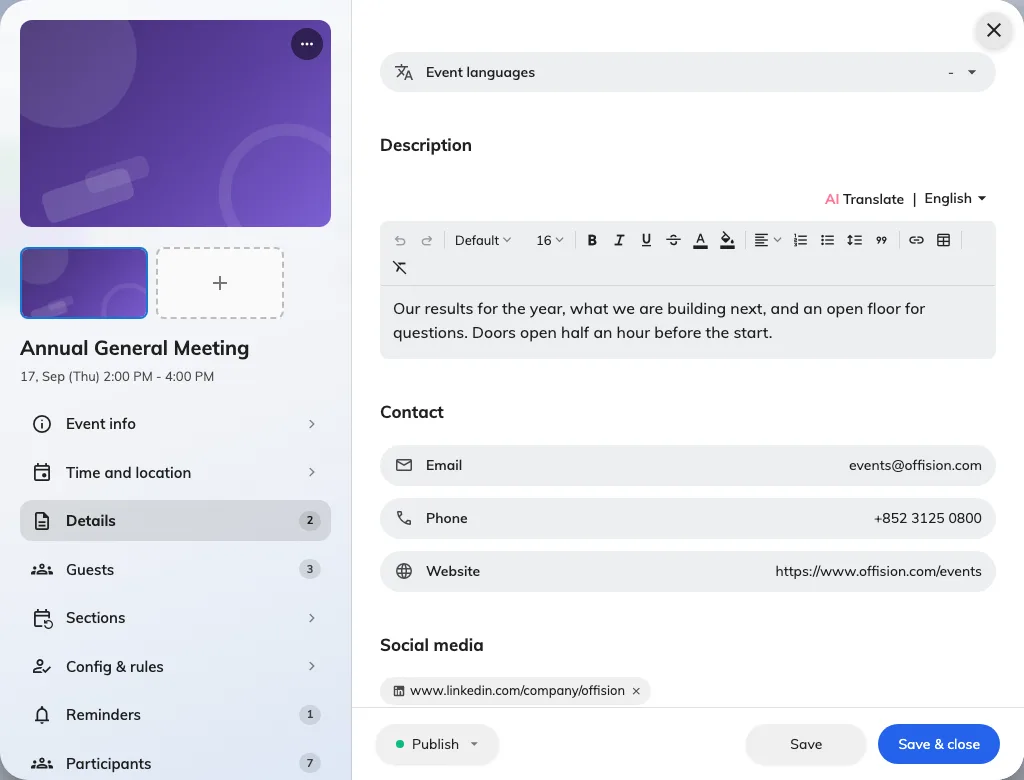Apply italic formatting
The width and height of the screenshot is (1024, 780).
point(619,240)
